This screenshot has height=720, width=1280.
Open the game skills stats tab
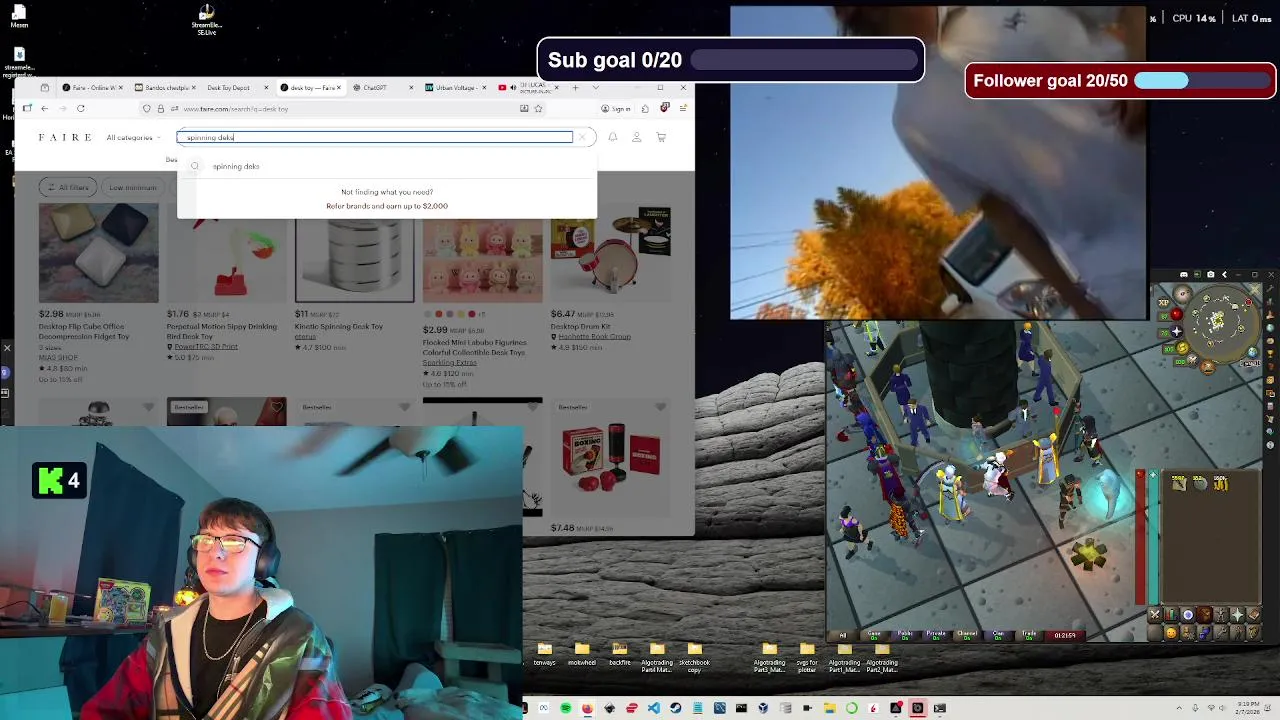click(1171, 614)
